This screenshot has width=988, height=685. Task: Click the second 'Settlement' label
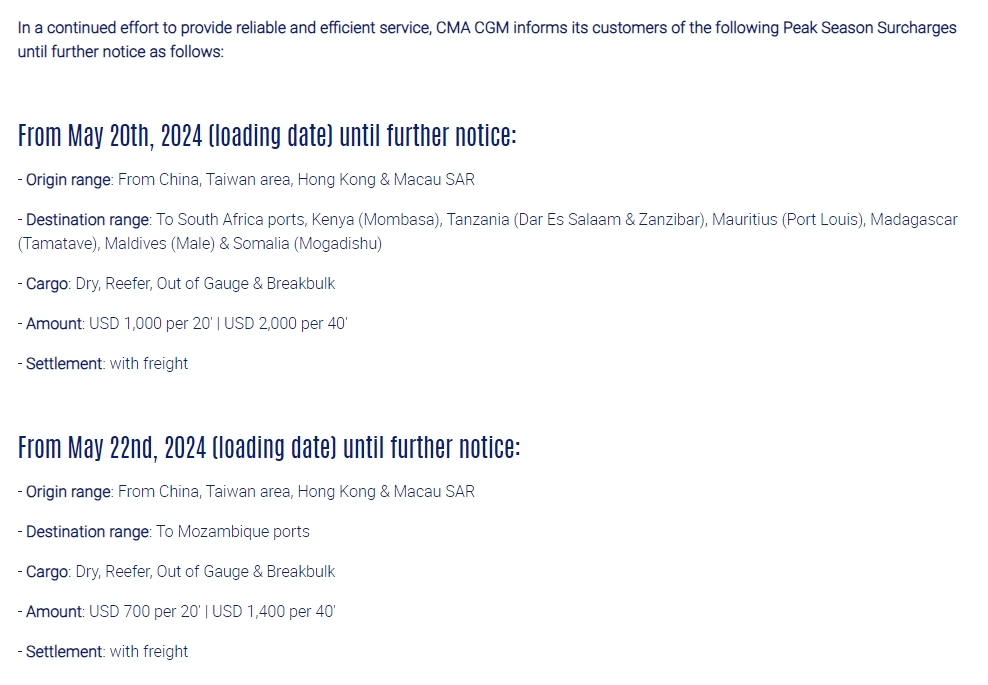tap(64, 652)
